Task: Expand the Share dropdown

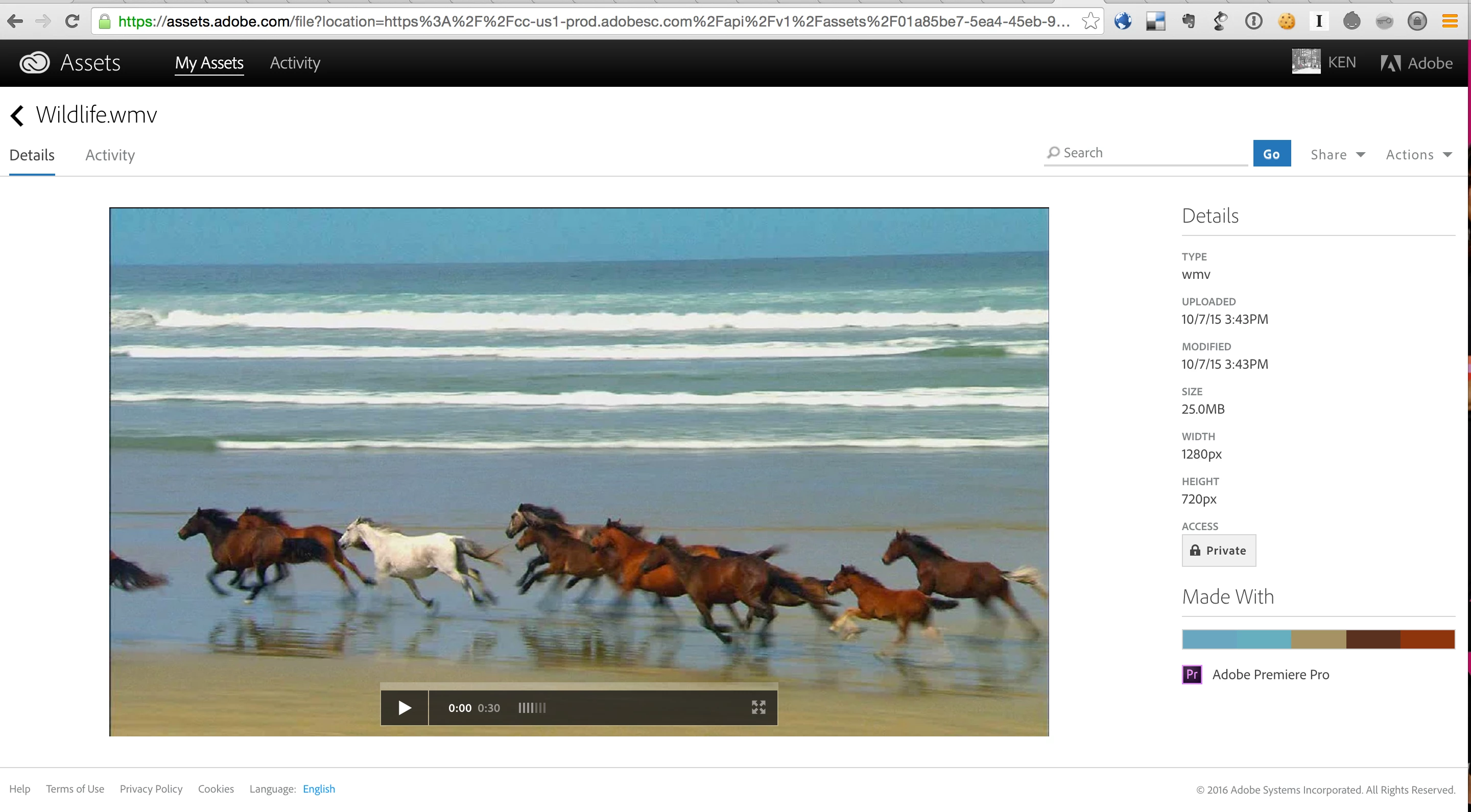Action: pyautogui.click(x=1337, y=155)
